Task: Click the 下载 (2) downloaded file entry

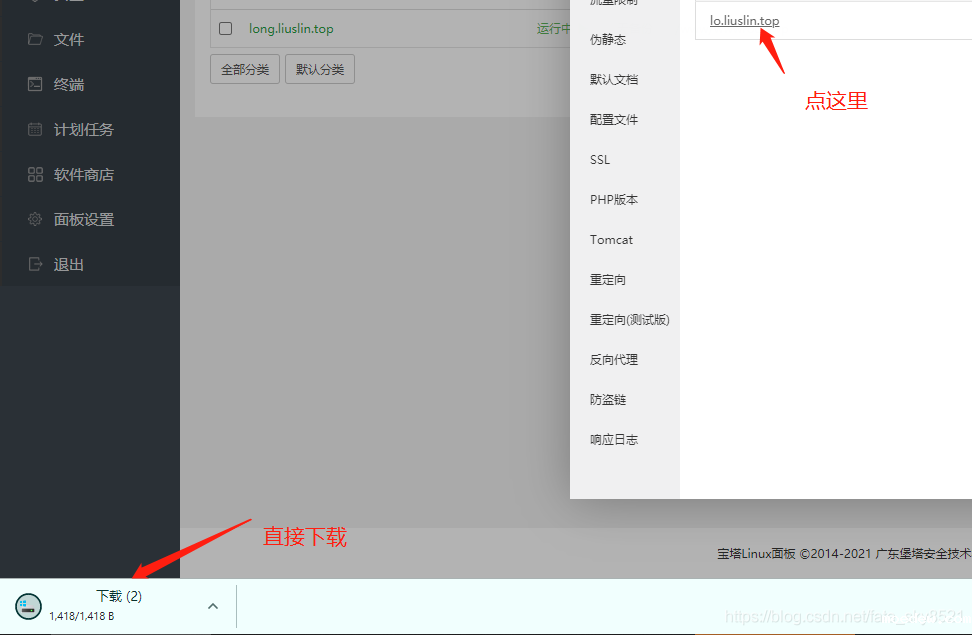Action: 118,596
